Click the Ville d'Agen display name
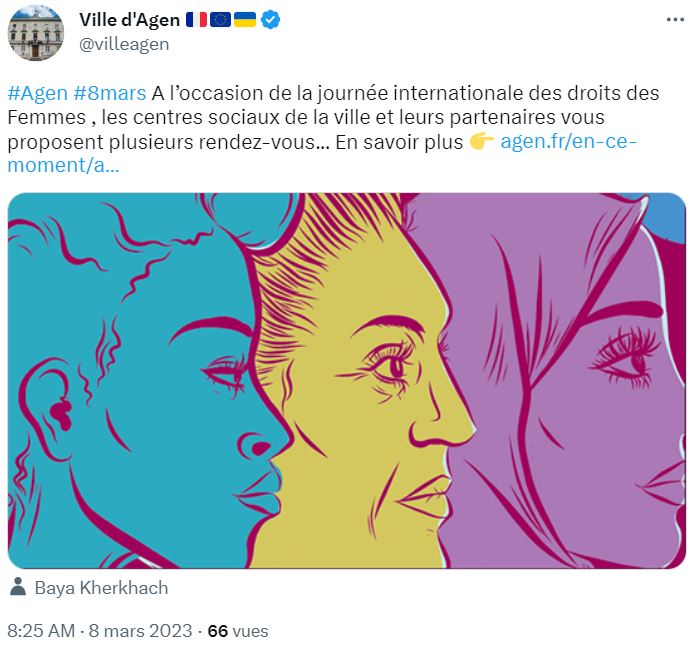The image size is (700, 646). pos(129,20)
